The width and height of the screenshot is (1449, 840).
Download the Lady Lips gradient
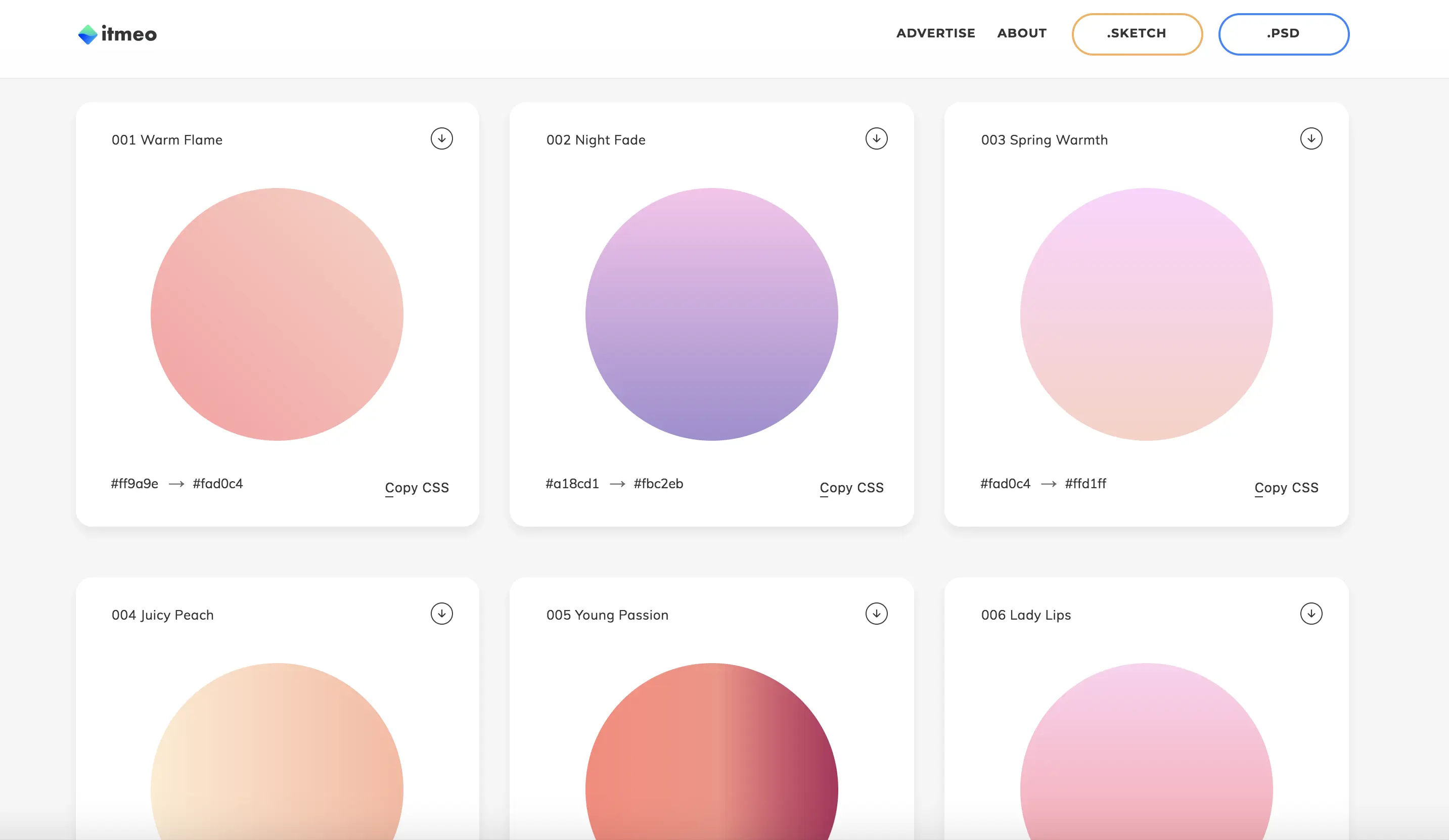coord(1311,614)
